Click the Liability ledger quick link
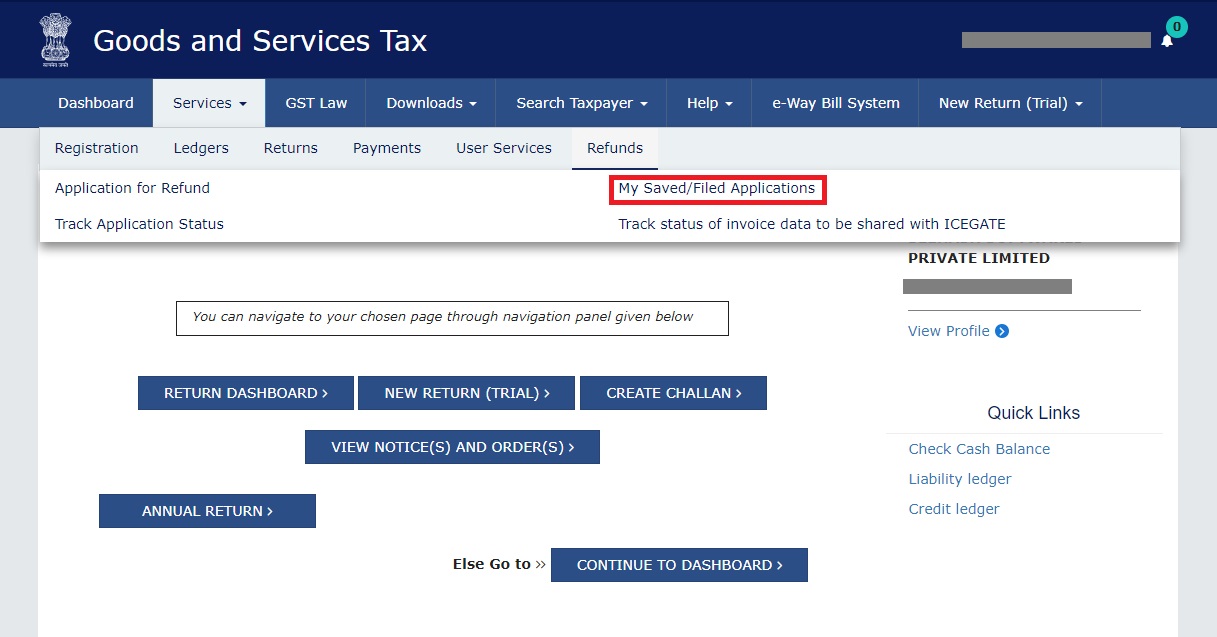Viewport: 1217px width, 637px height. pyautogui.click(x=959, y=478)
